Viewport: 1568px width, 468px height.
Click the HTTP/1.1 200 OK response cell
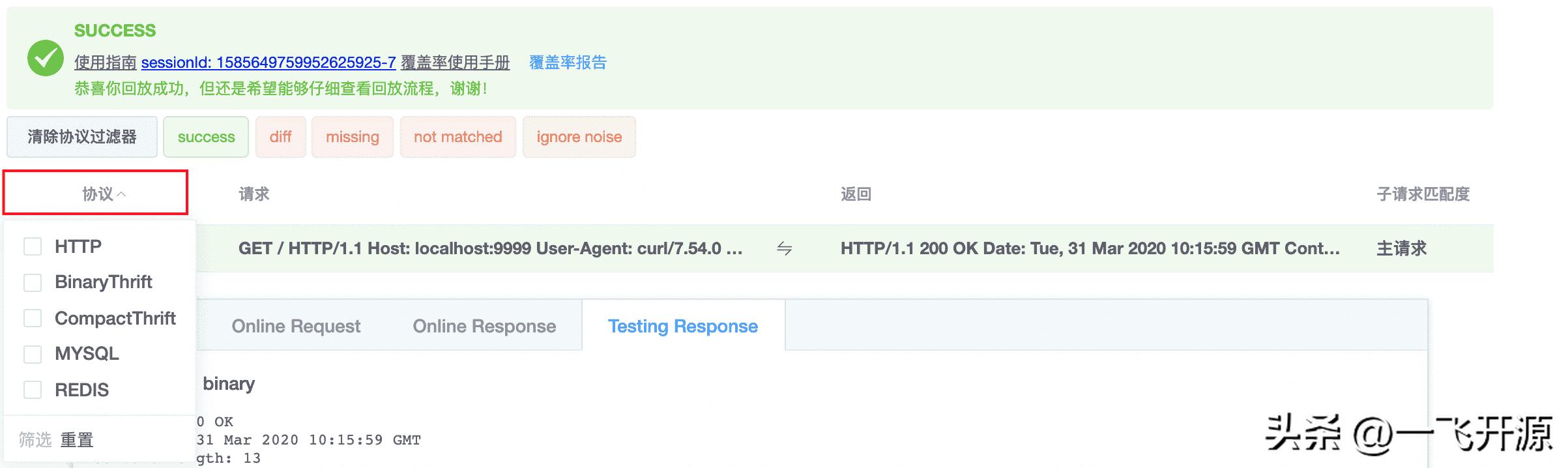[x=1090, y=248]
